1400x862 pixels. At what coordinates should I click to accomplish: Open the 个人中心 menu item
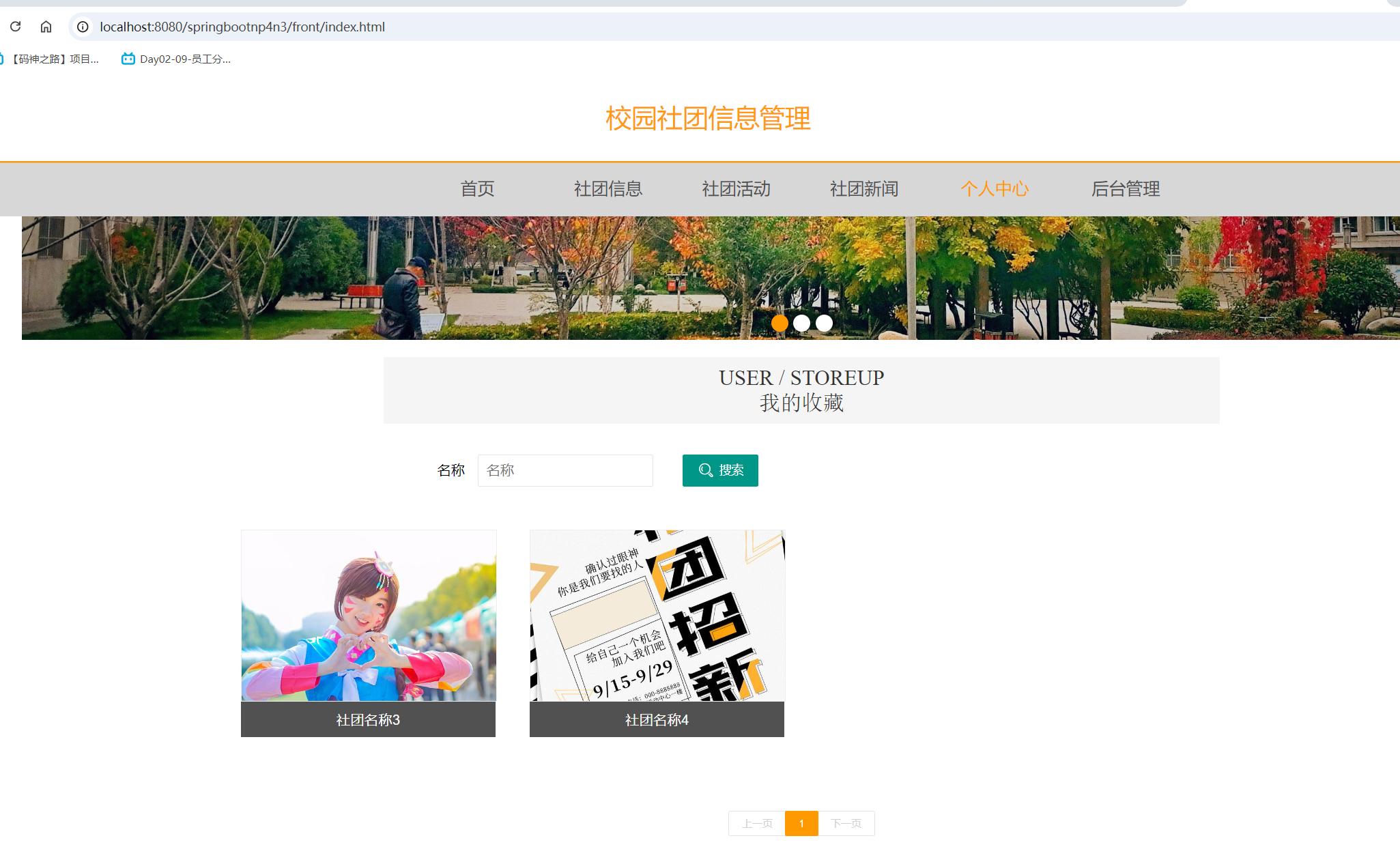(995, 189)
